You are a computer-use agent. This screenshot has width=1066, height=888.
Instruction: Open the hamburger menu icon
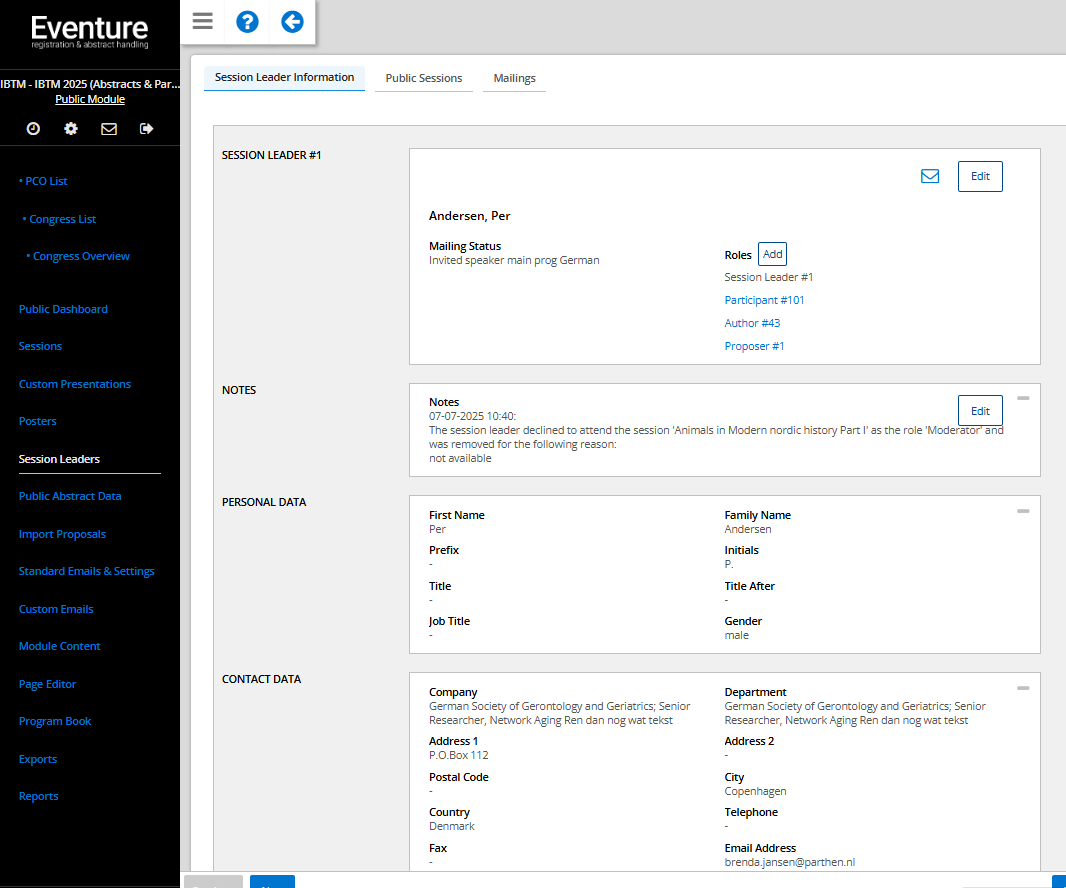point(203,21)
